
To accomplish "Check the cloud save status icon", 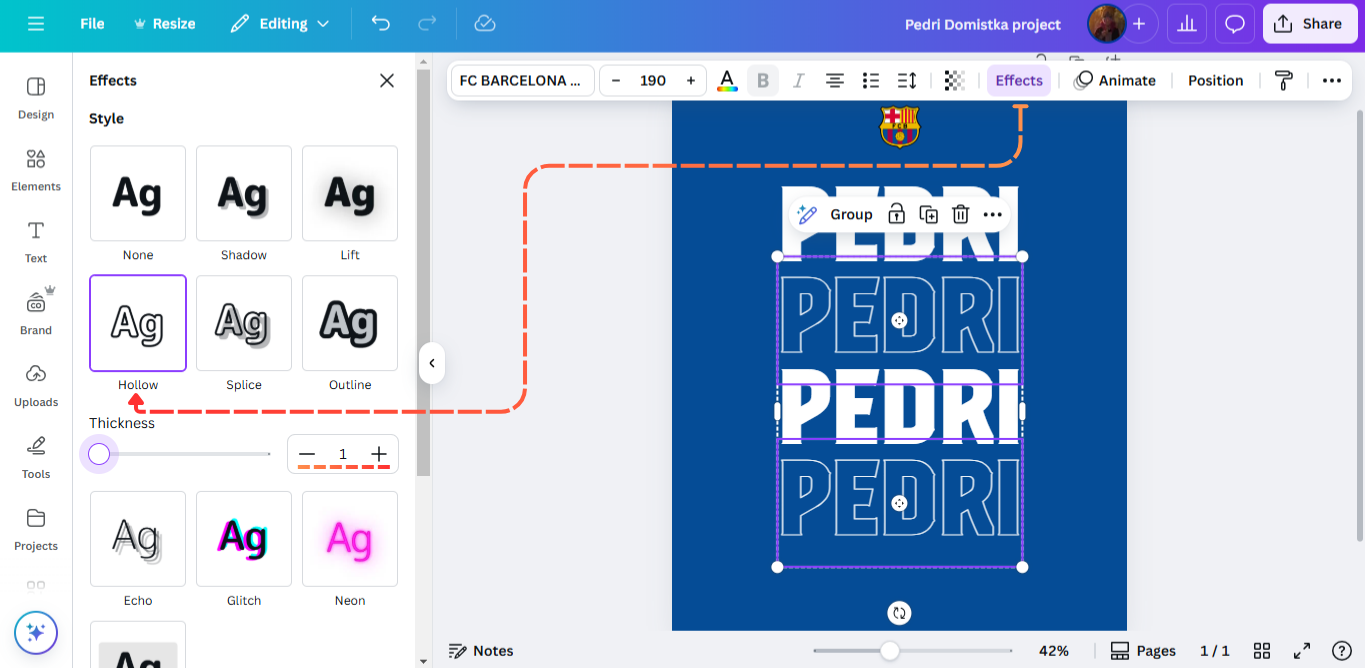I will tap(485, 23).
